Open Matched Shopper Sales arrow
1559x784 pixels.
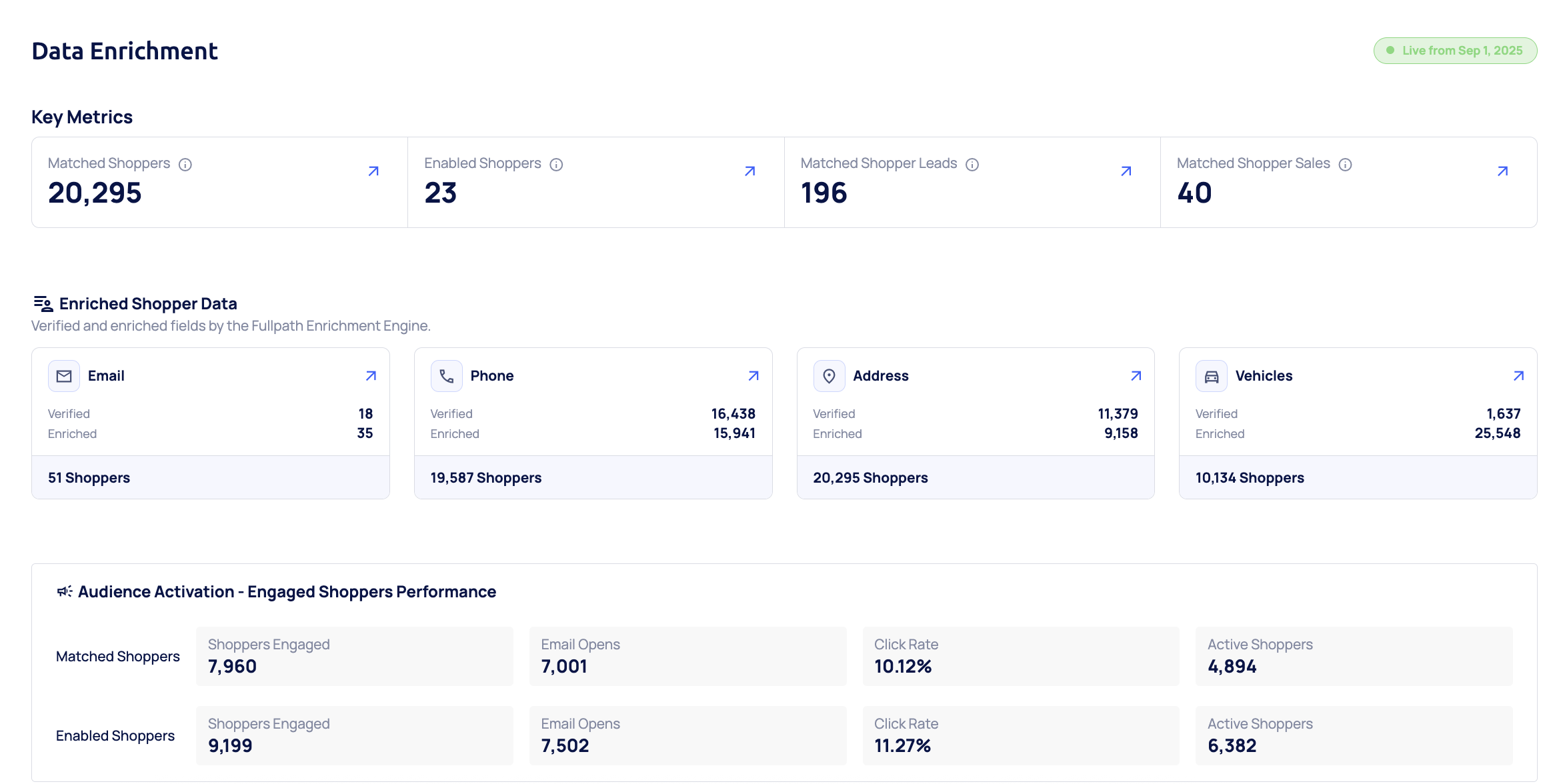pyautogui.click(x=1502, y=171)
